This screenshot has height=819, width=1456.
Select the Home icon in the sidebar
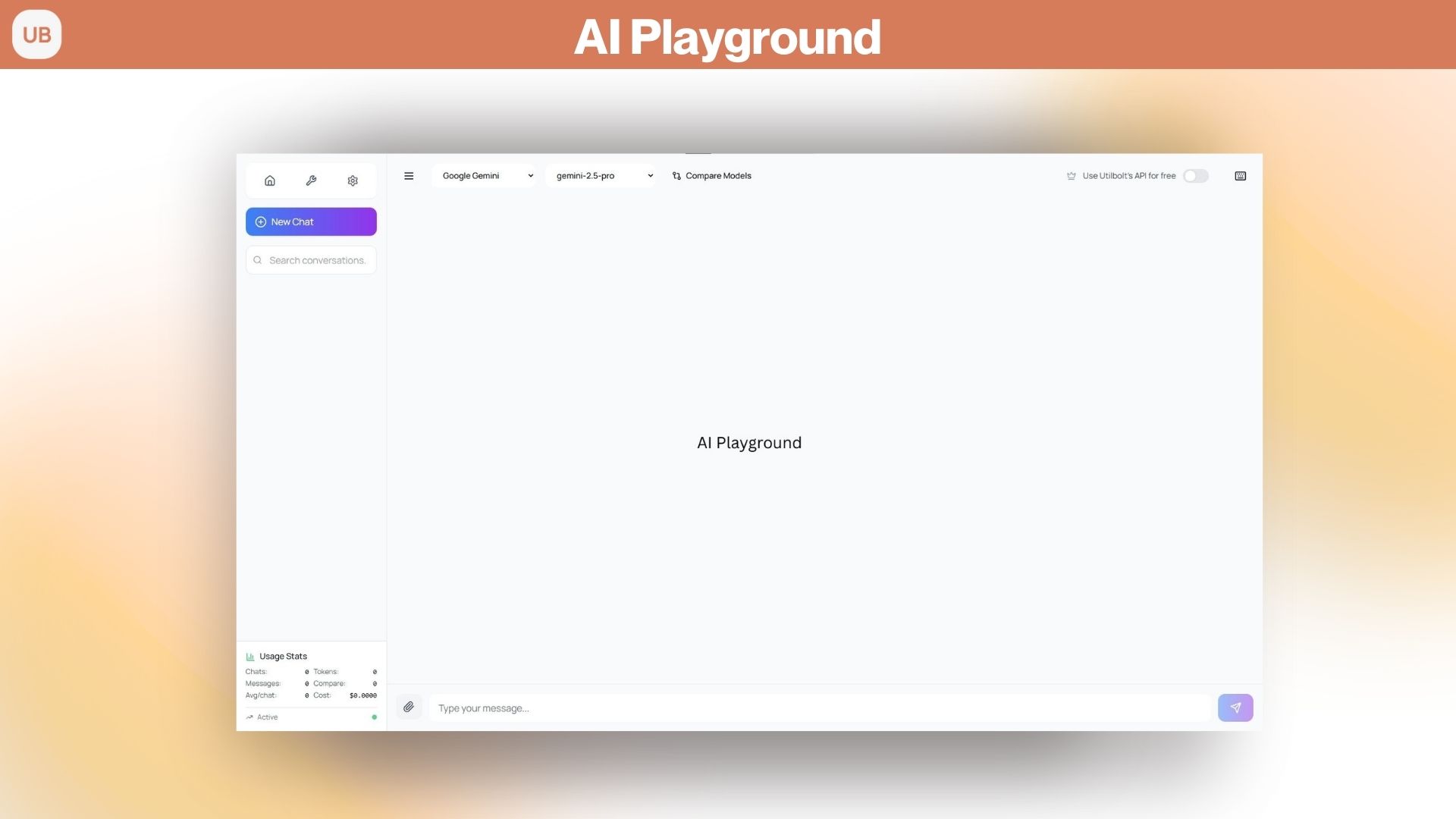270,180
